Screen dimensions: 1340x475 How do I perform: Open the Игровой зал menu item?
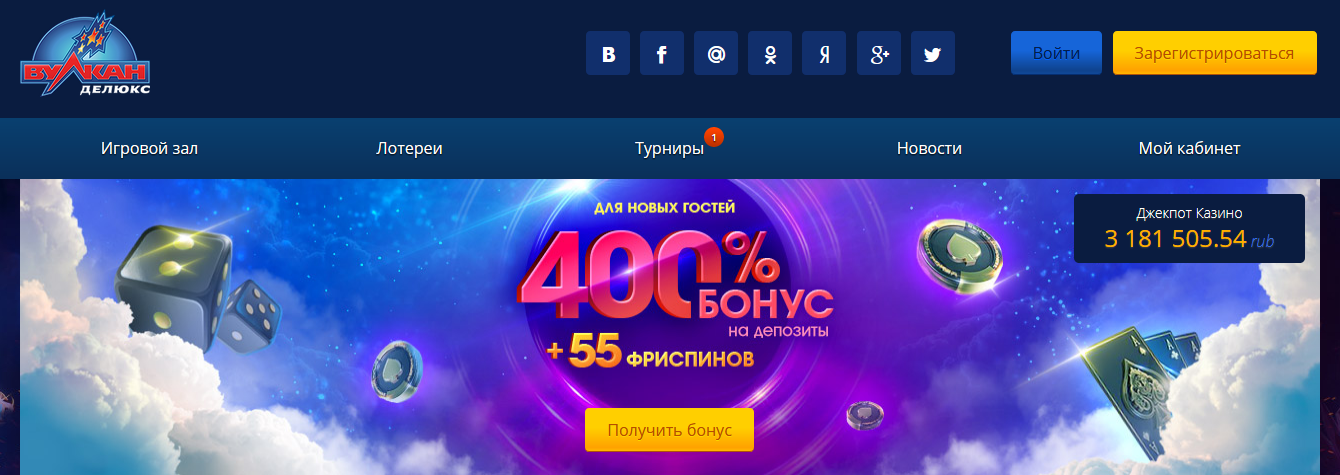click(x=150, y=148)
